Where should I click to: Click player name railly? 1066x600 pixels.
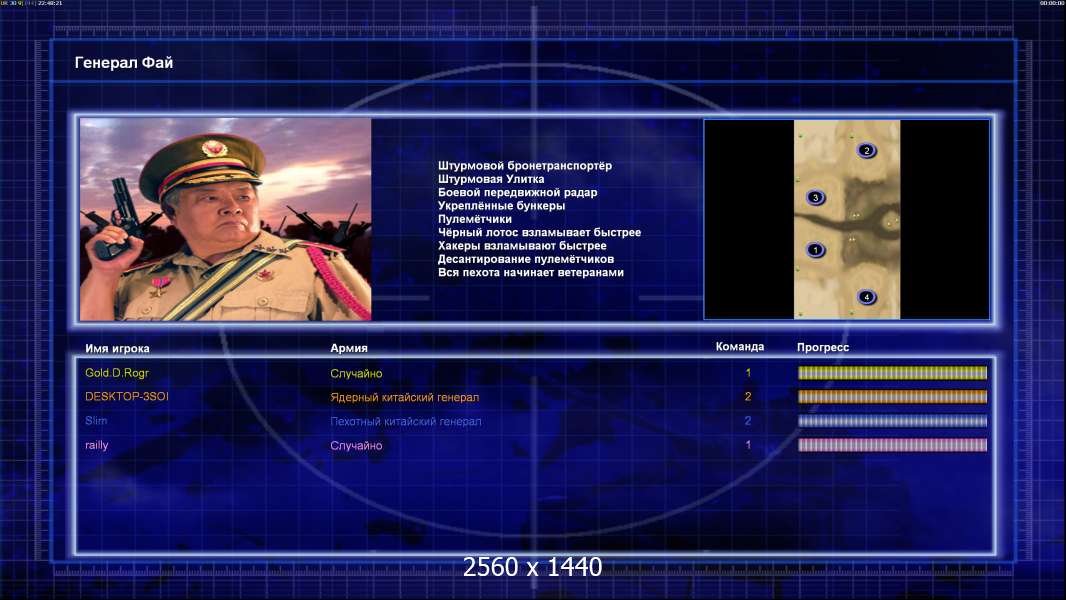(97, 445)
